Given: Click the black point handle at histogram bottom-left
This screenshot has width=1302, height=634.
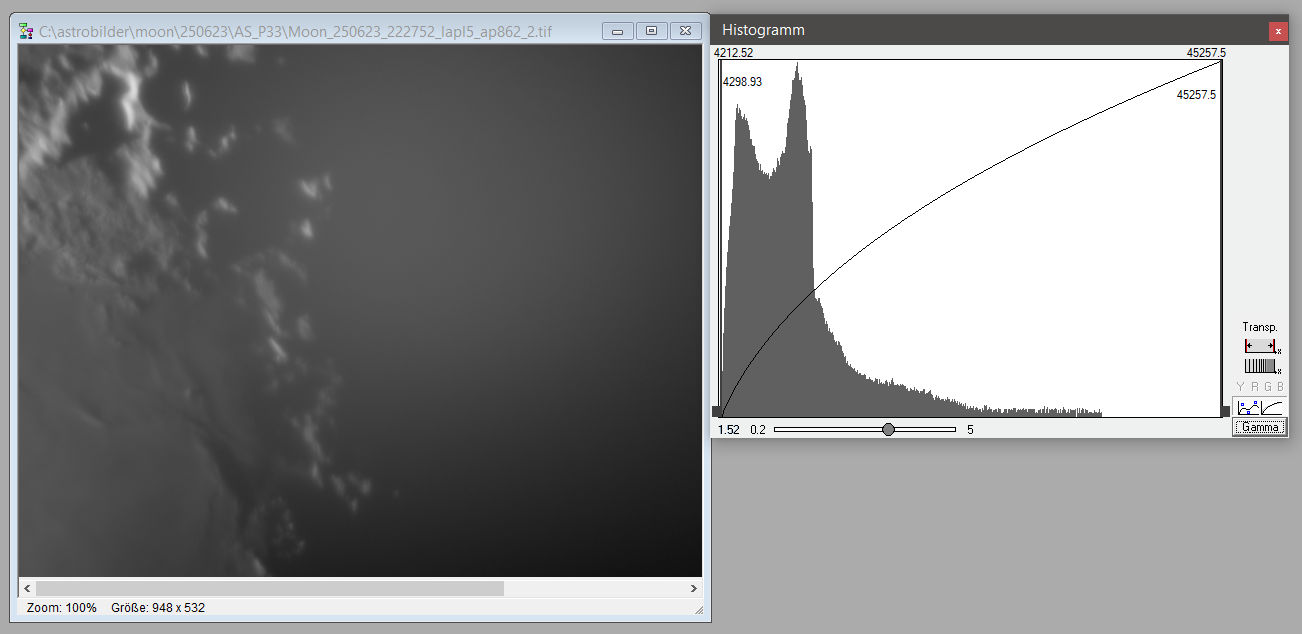Looking at the screenshot, I should [716, 411].
